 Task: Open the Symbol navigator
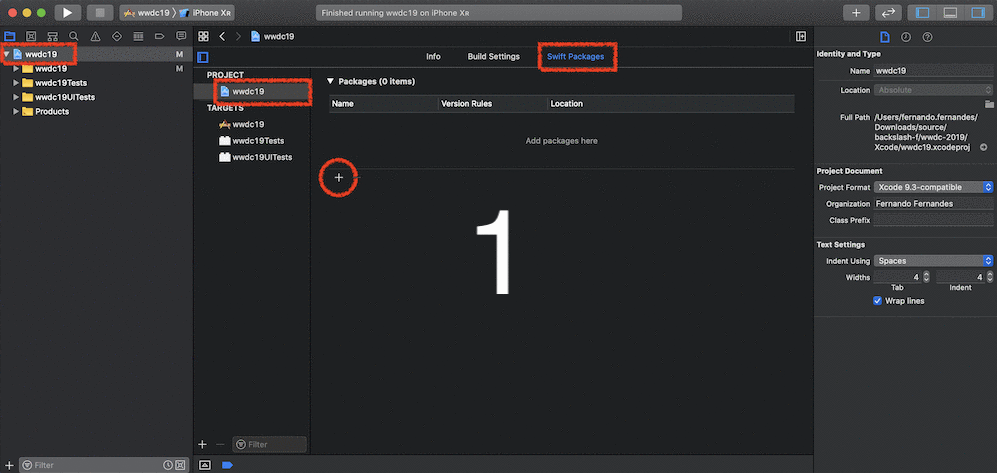53,36
